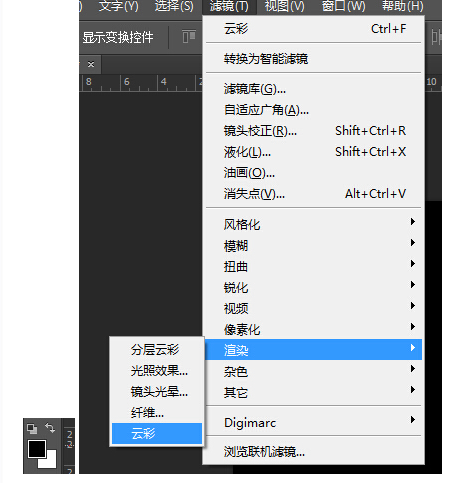This screenshot has width=468, height=483.
Task: Open 消失点(V)... filter
Action: [314, 194]
